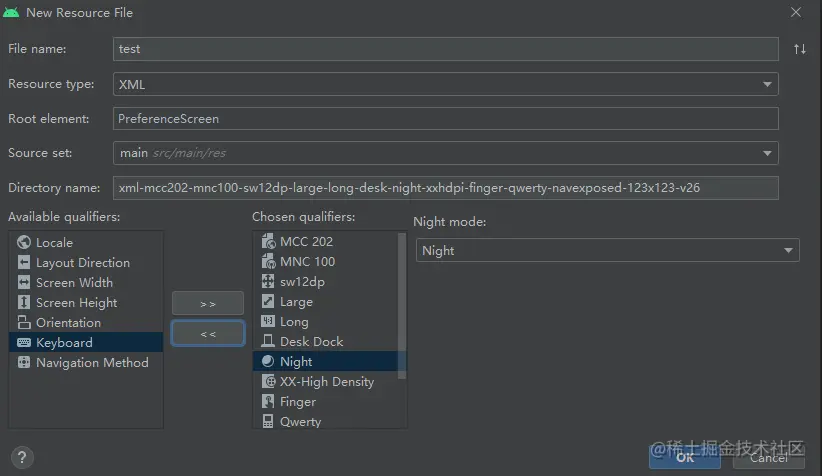The width and height of the screenshot is (822, 476).
Task: Click the sw12dp qualifier icon
Action: [x=268, y=281]
